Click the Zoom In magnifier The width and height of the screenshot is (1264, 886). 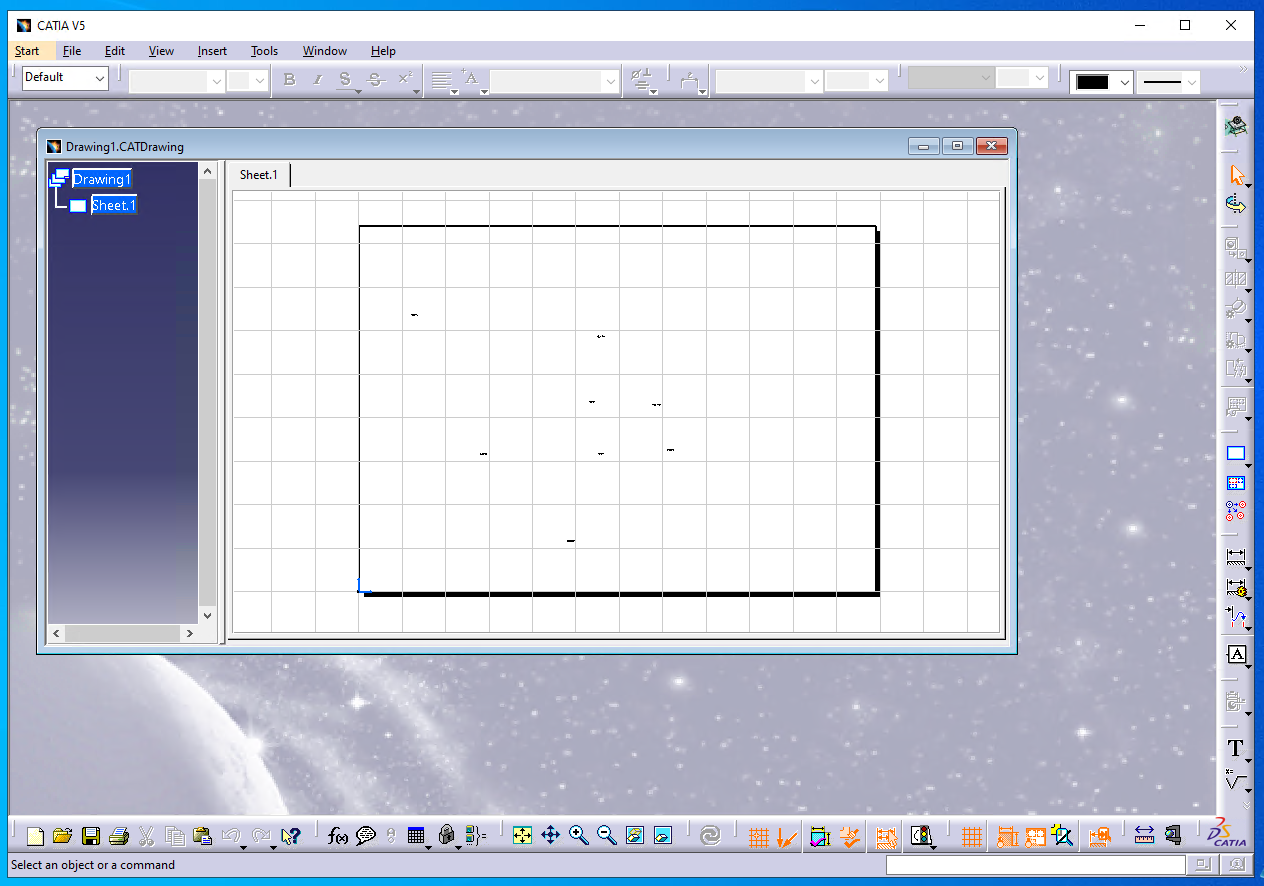pos(578,836)
